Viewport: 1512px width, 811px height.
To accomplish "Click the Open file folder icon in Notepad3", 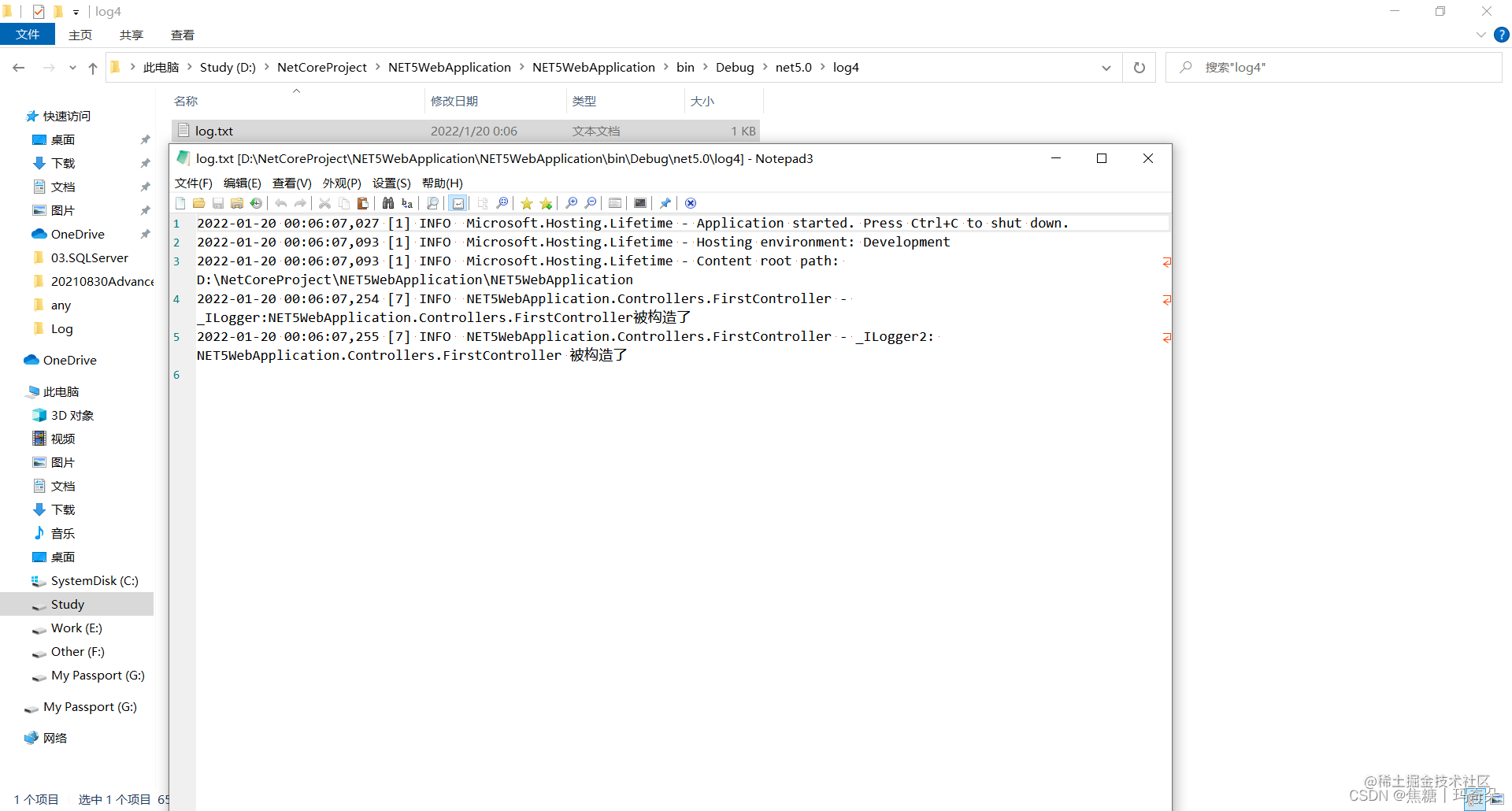I will coord(199,203).
